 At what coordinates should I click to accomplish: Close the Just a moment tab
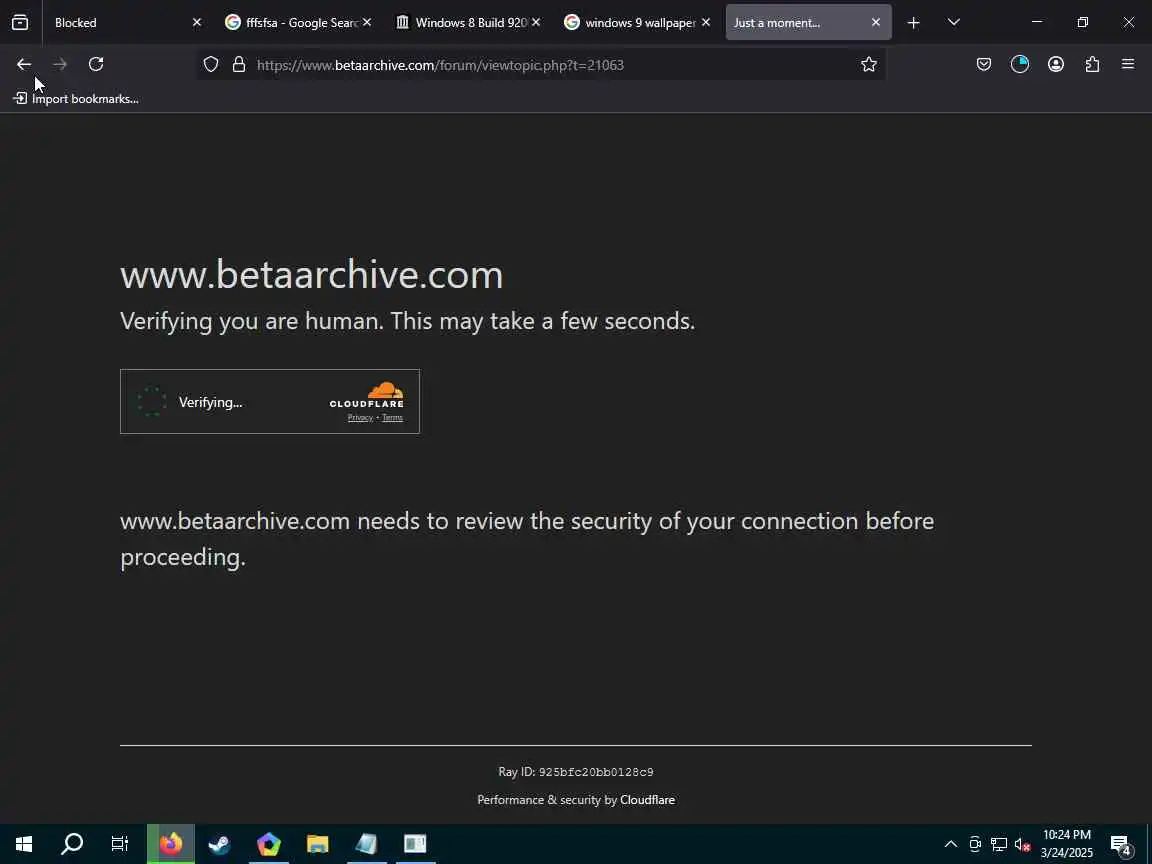(876, 23)
